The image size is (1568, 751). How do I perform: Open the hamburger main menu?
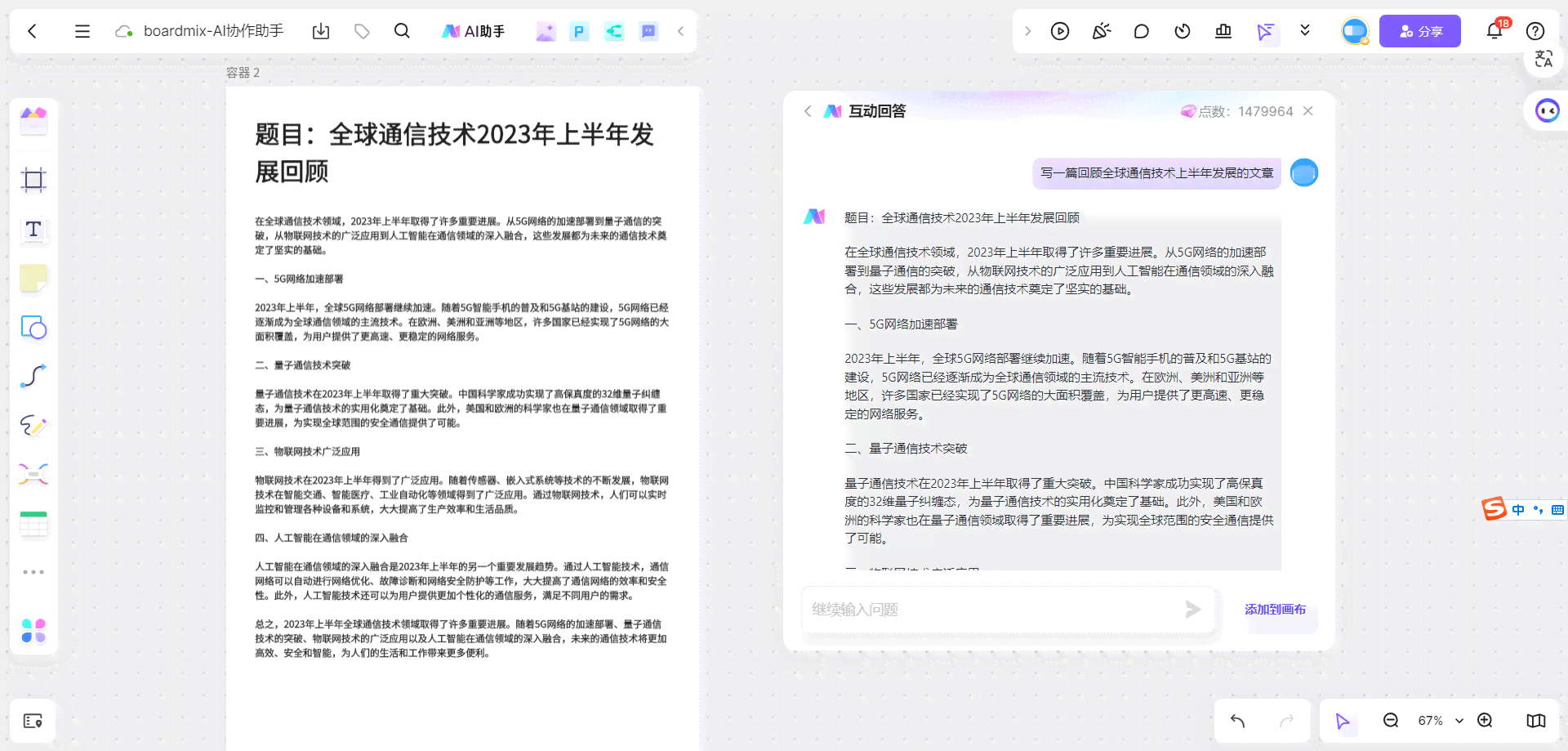click(x=82, y=31)
